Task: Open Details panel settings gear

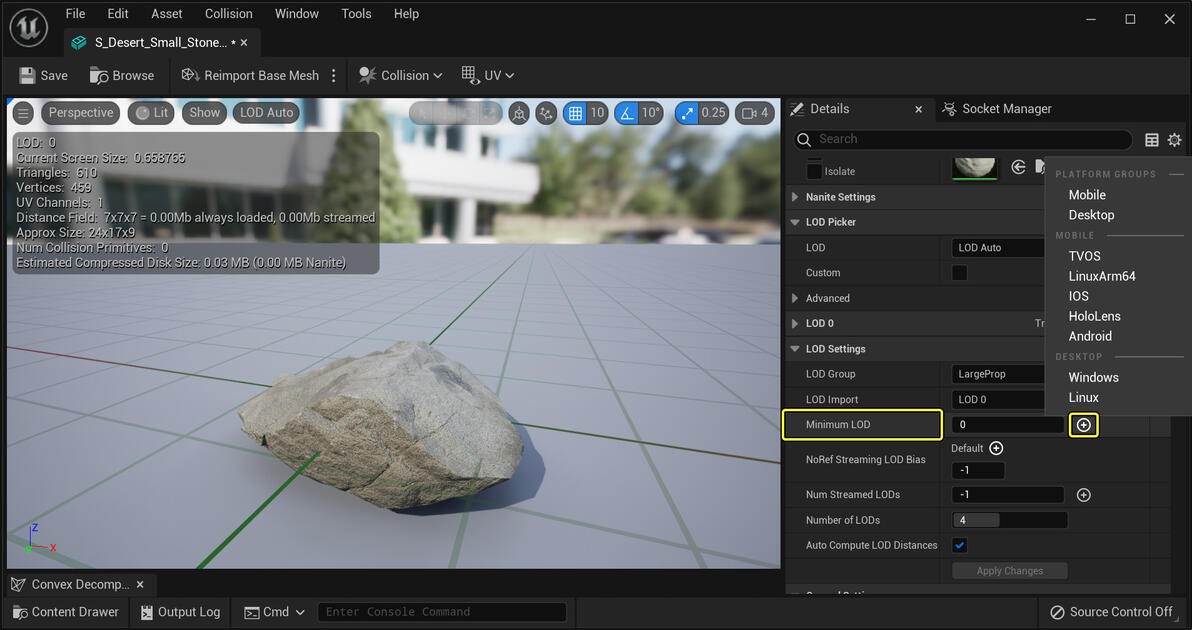Action: (x=1175, y=140)
